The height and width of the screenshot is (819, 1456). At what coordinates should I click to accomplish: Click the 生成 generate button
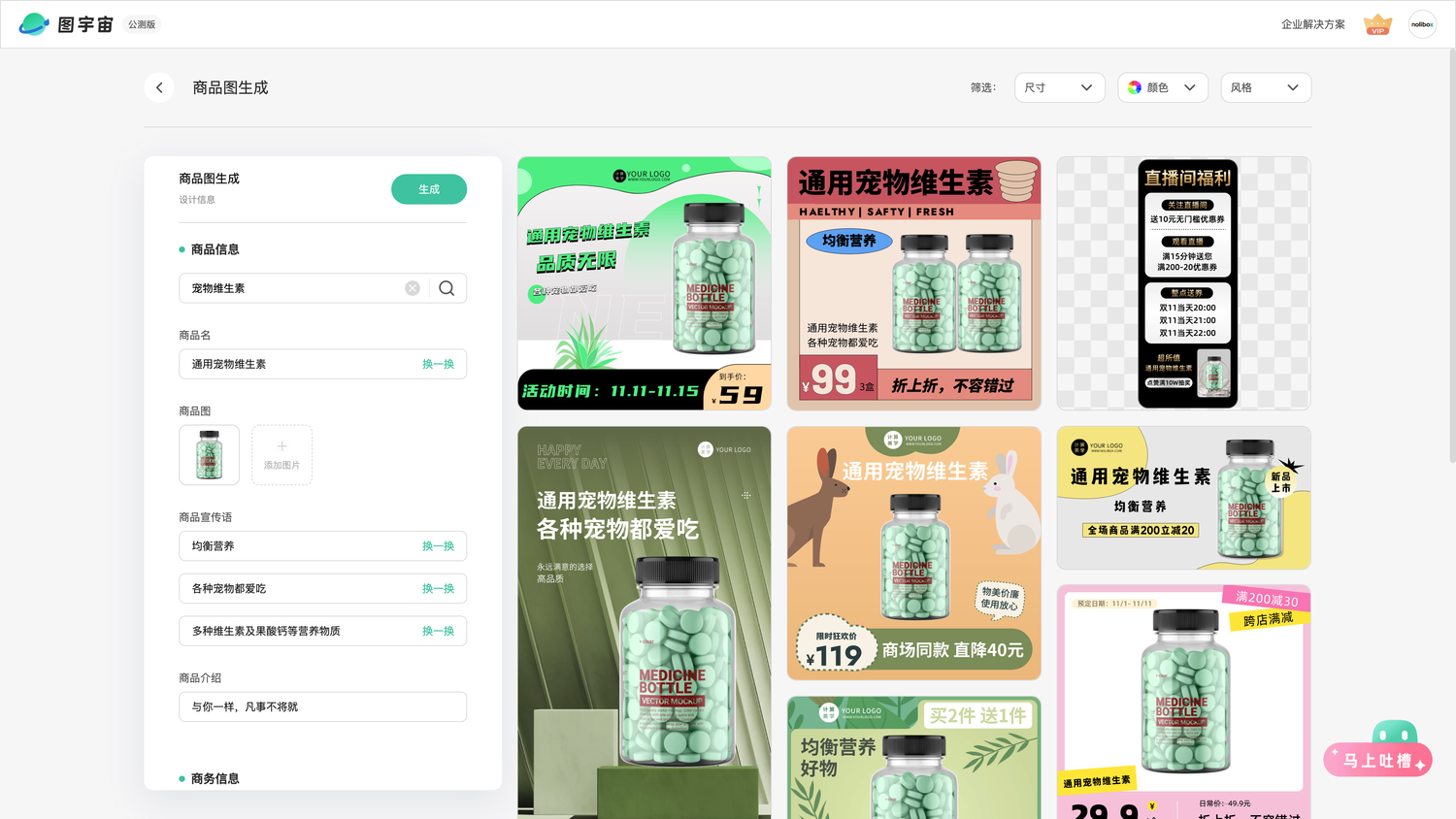[x=429, y=189]
